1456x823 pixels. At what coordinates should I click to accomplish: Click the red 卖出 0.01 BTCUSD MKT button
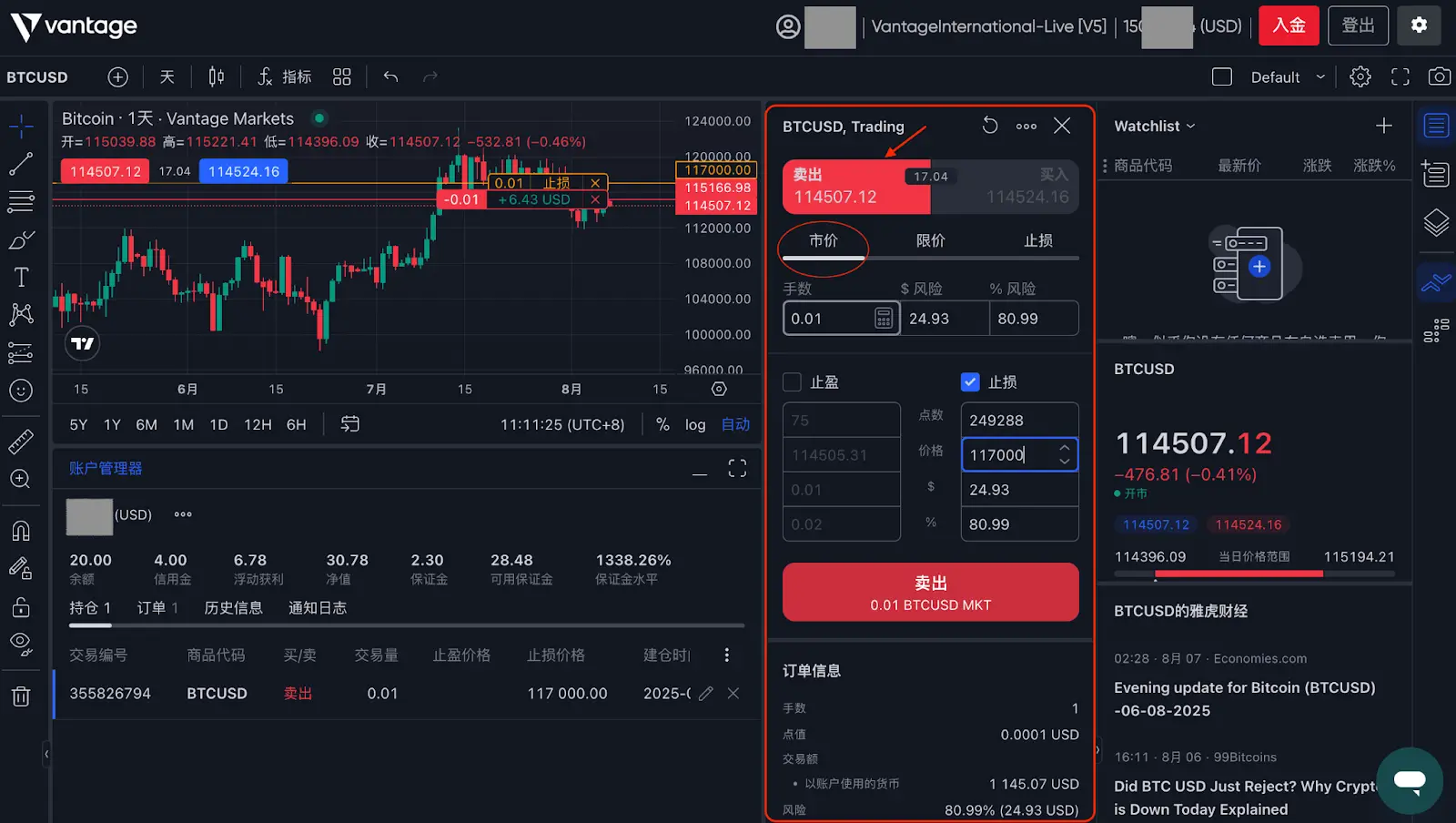click(930, 593)
